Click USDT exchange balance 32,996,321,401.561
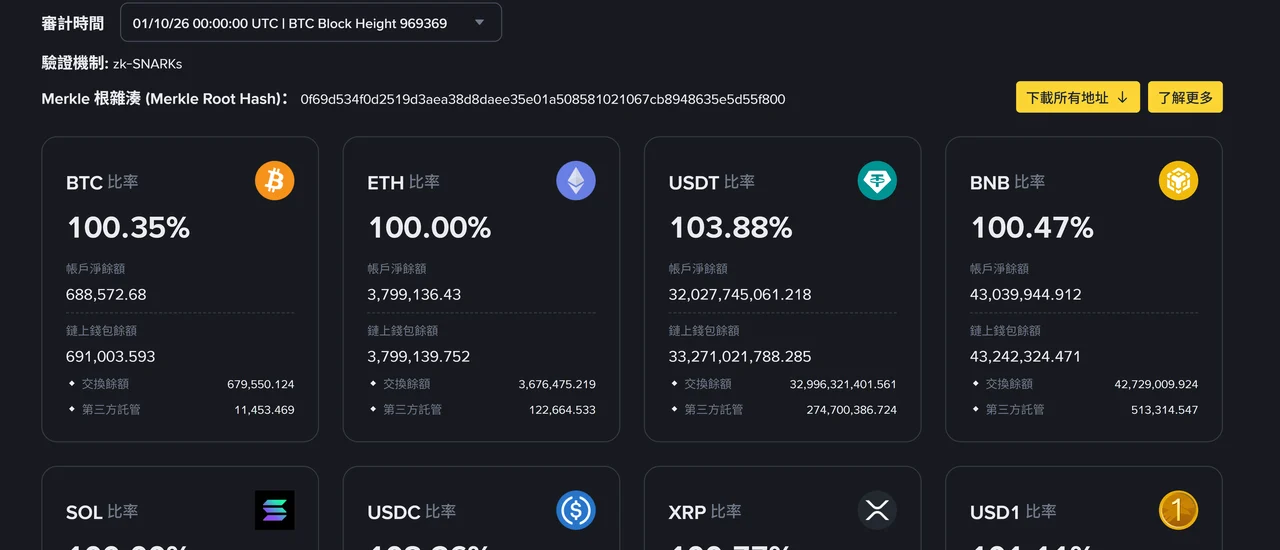 click(x=843, y=384)
